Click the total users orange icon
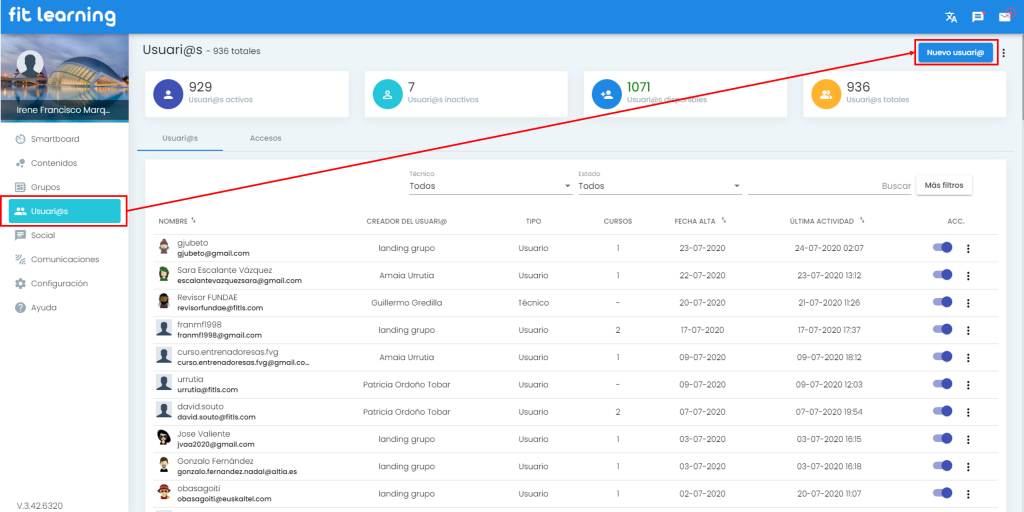The image size is (1024, 512). 826,95
